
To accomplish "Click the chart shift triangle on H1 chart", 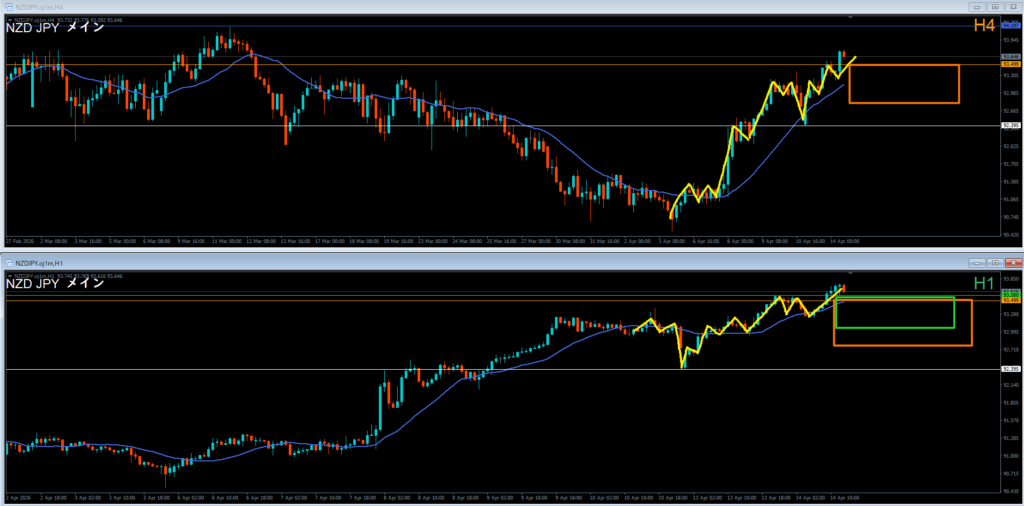I will point(850,272).
